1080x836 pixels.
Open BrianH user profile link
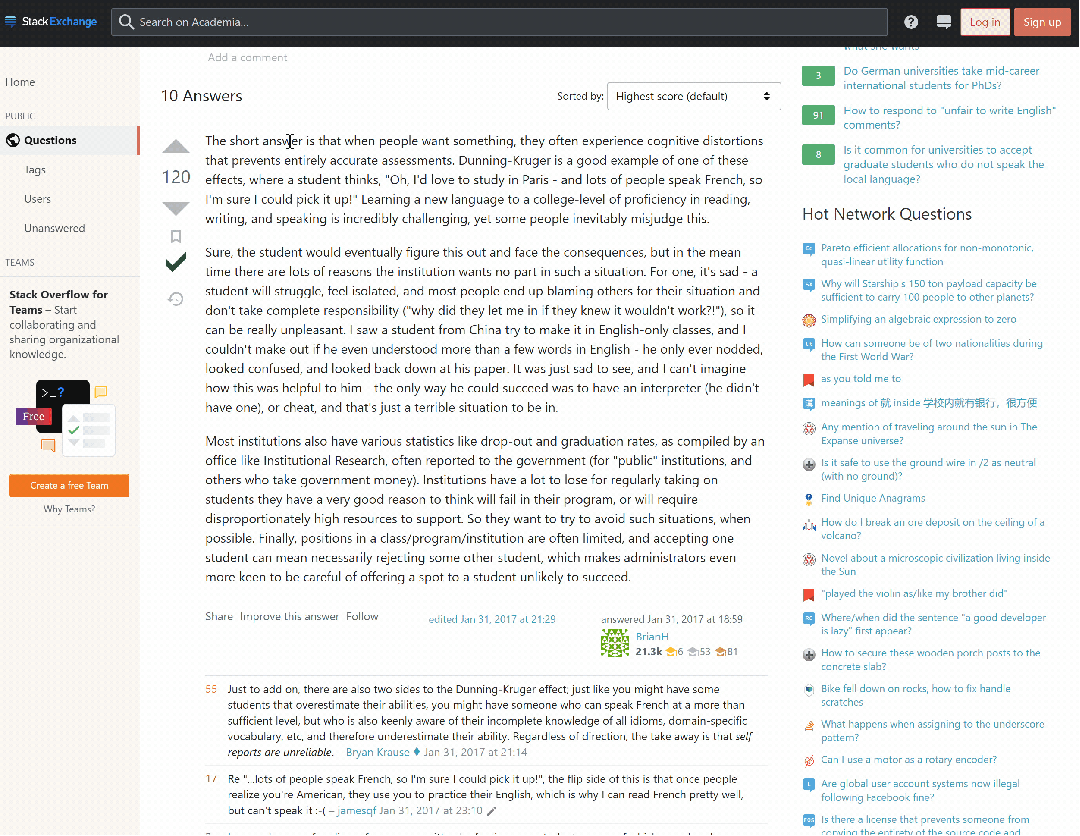pos(652,636)
